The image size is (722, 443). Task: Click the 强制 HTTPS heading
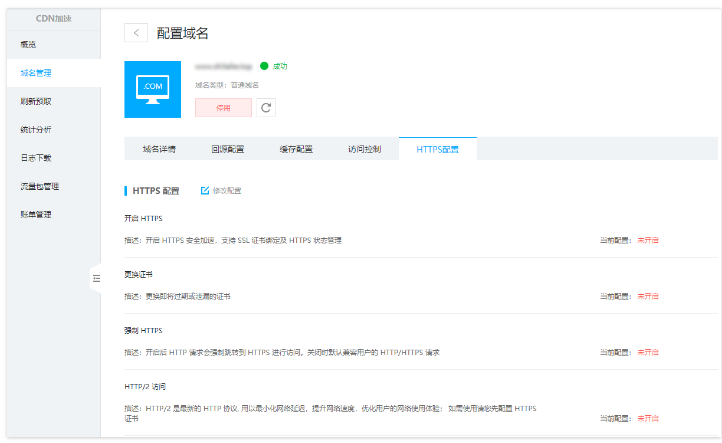click(x=143, y=331)
